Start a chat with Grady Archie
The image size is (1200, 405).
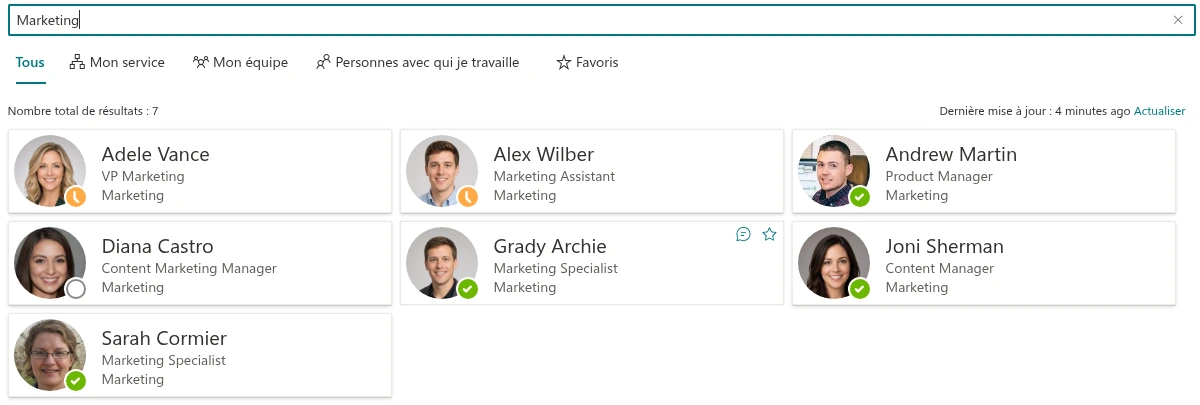point(743,234)
